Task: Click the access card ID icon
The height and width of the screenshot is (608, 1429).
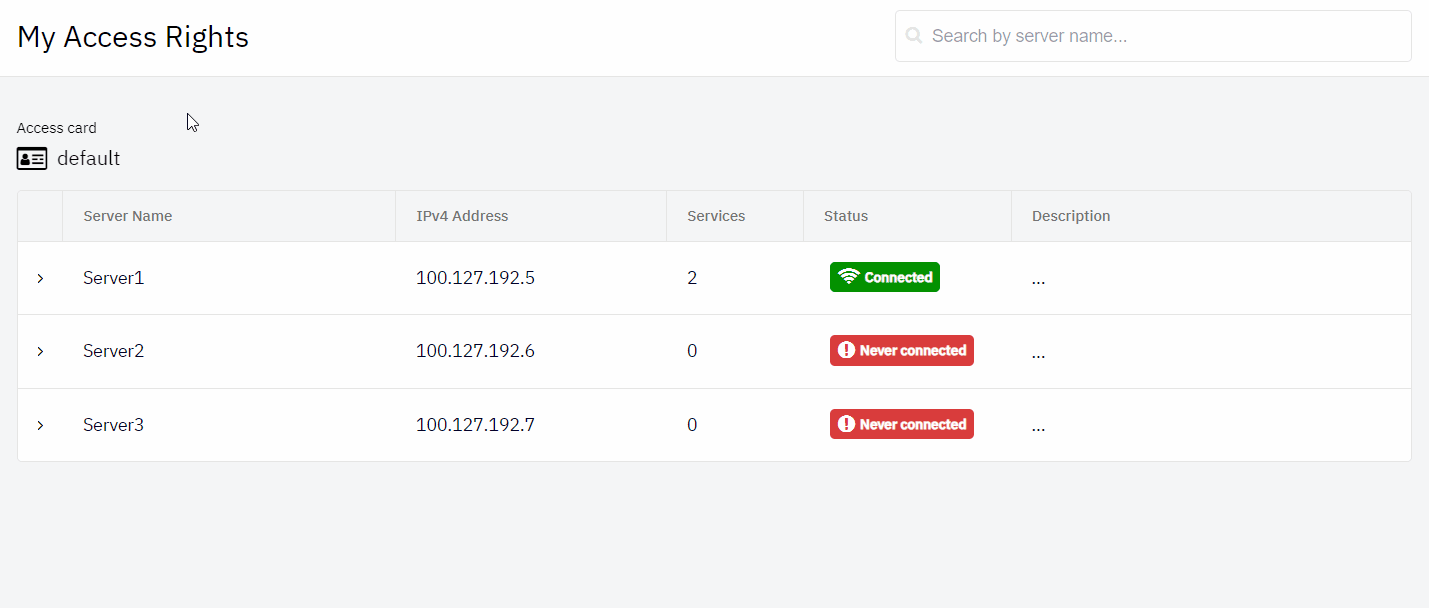Action: 32,159
